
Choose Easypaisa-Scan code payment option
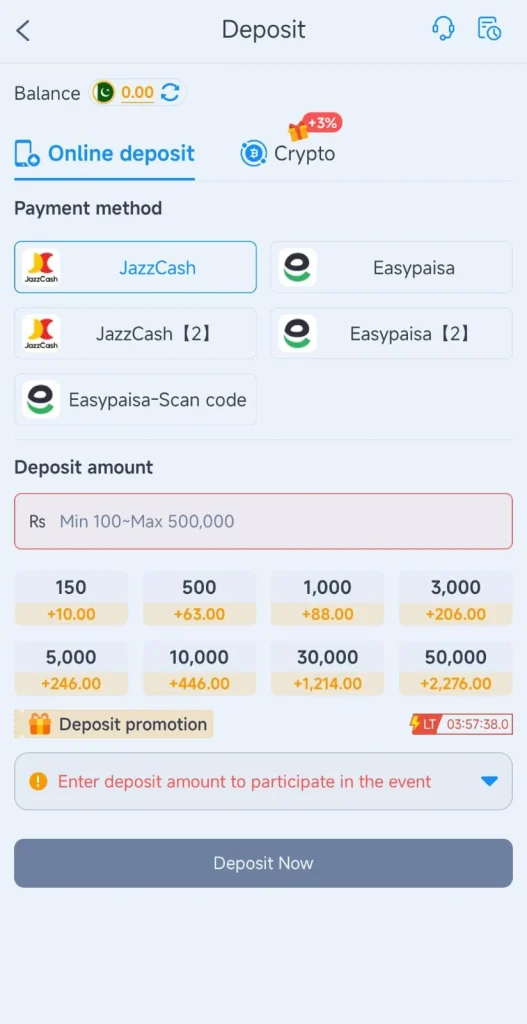[x=135, y=400]
